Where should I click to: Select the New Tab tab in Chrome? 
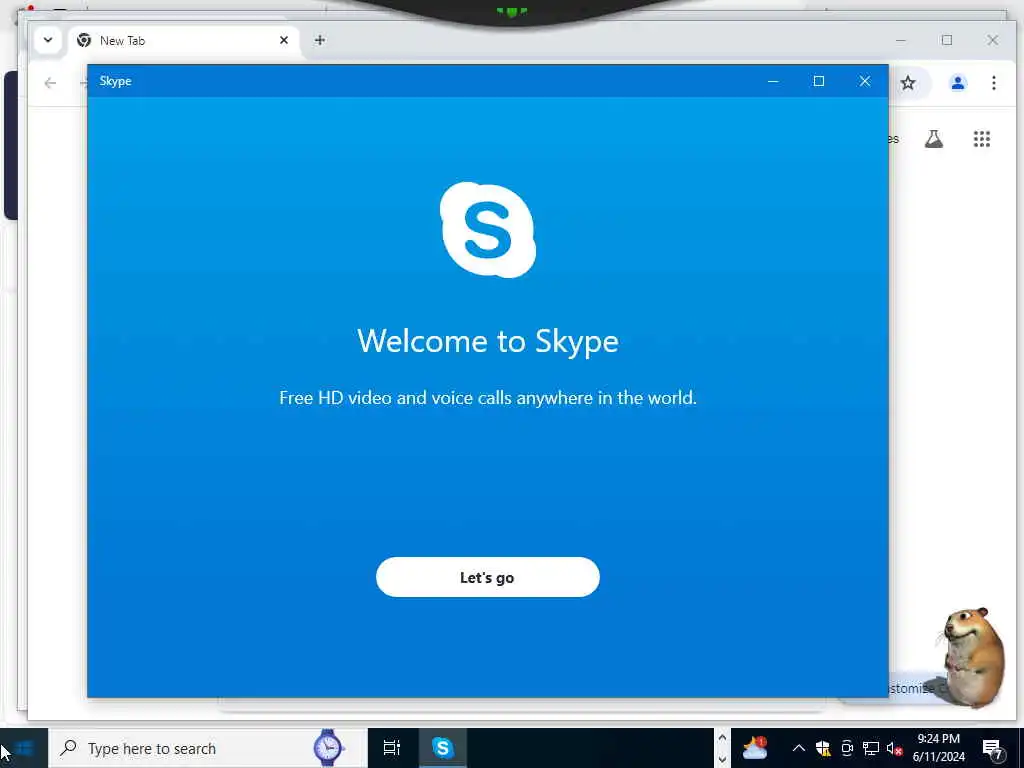184,40
